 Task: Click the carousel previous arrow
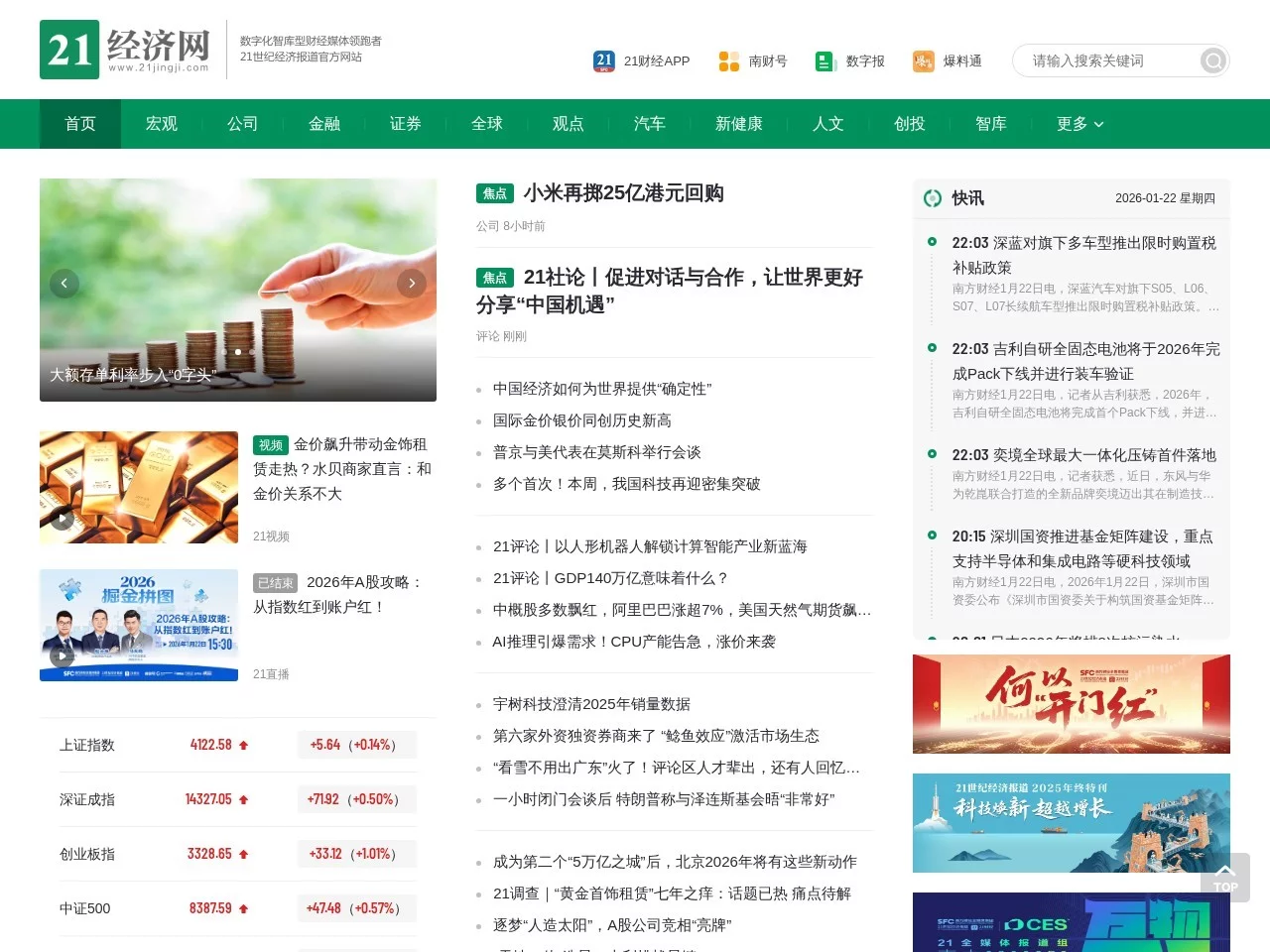pos(64,284)
